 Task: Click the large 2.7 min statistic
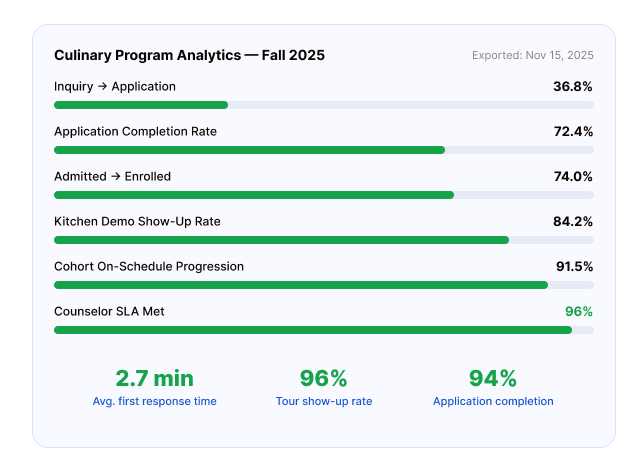[x=154, y=378]
